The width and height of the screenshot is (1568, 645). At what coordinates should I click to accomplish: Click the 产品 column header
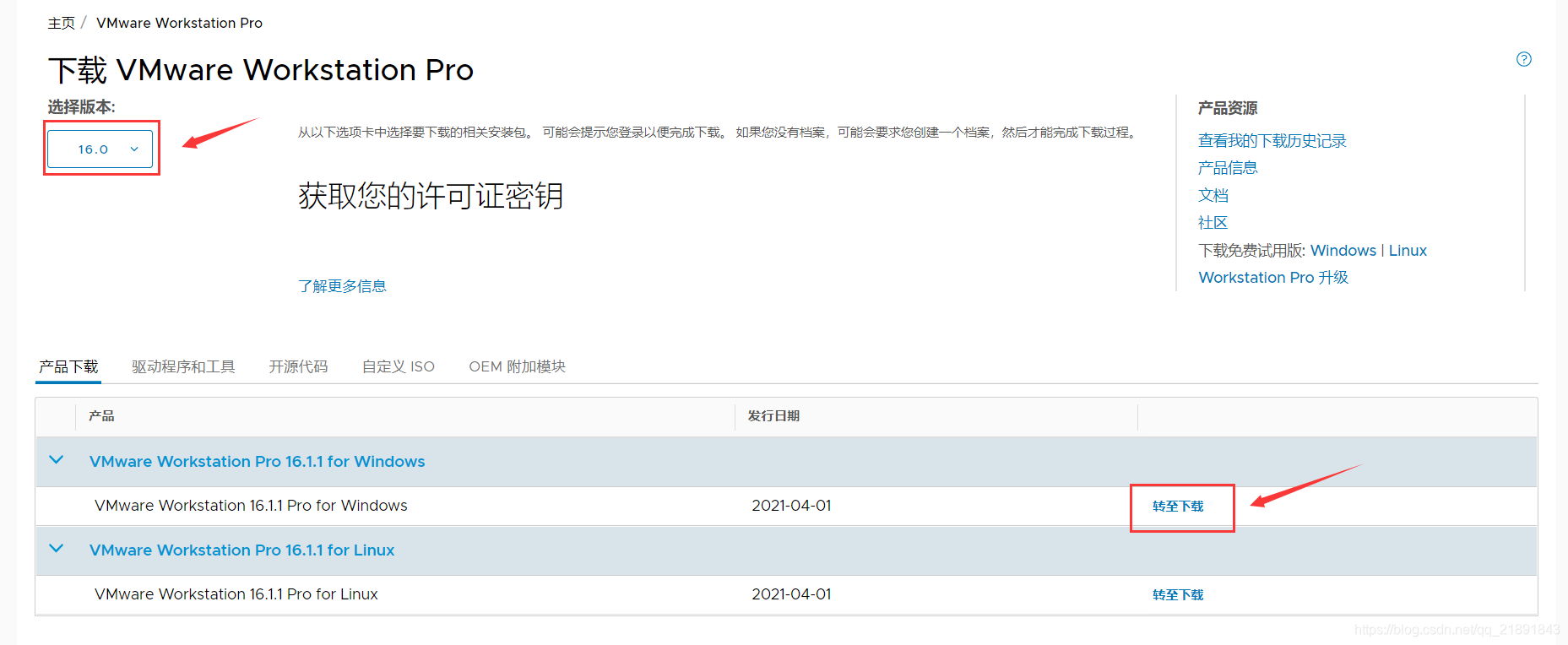coord(101,416)
